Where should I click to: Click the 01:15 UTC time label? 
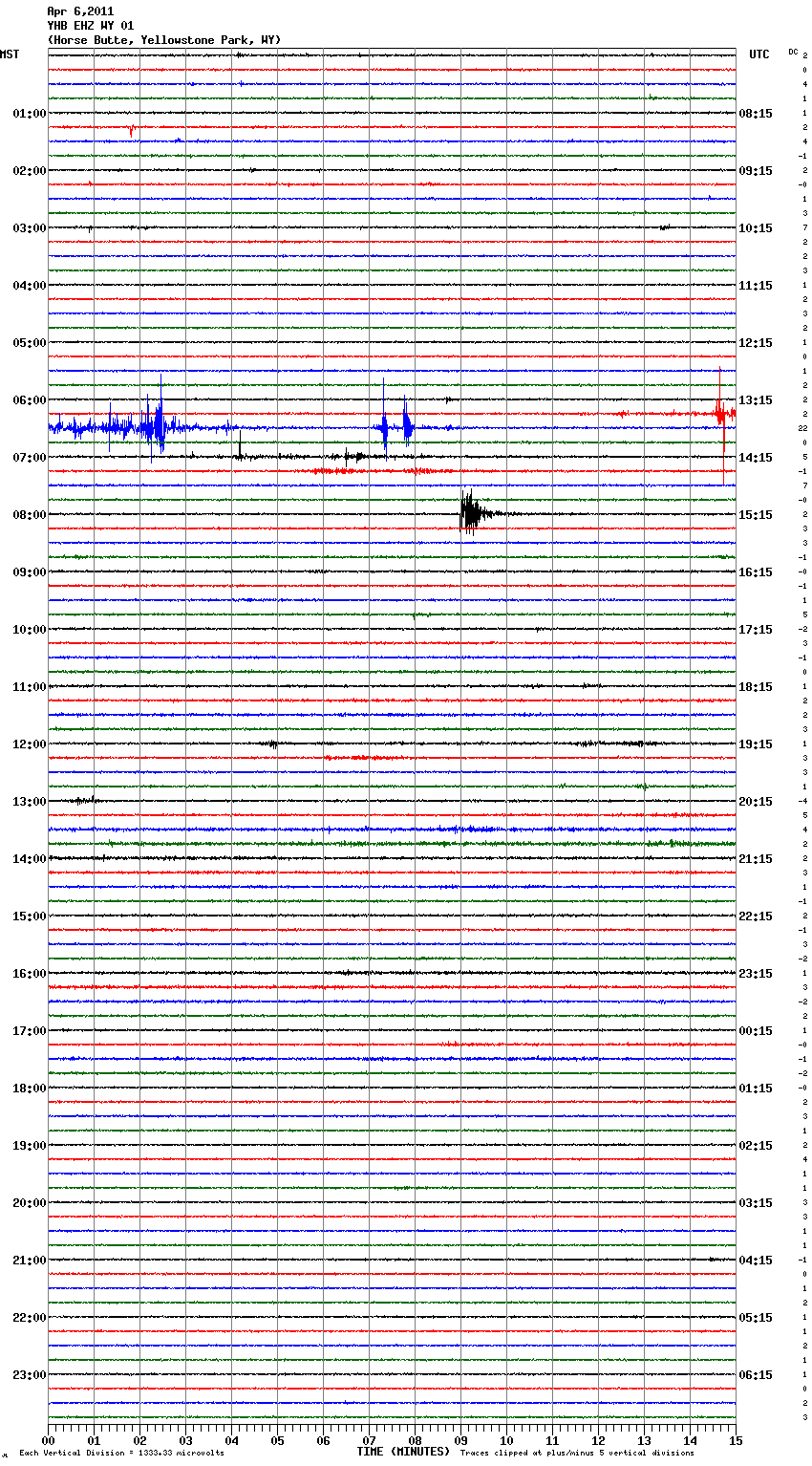(x=756, y=1089)
